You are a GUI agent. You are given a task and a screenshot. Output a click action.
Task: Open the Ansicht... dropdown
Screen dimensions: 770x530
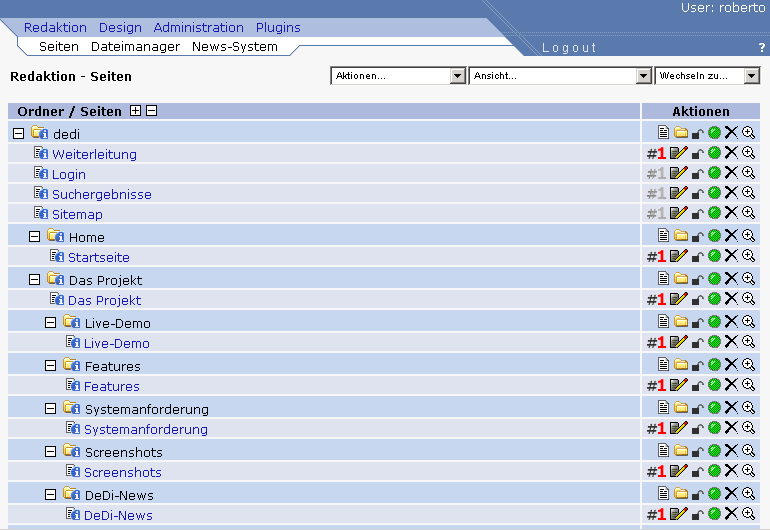pyautogui.click(x=560, y=76)
